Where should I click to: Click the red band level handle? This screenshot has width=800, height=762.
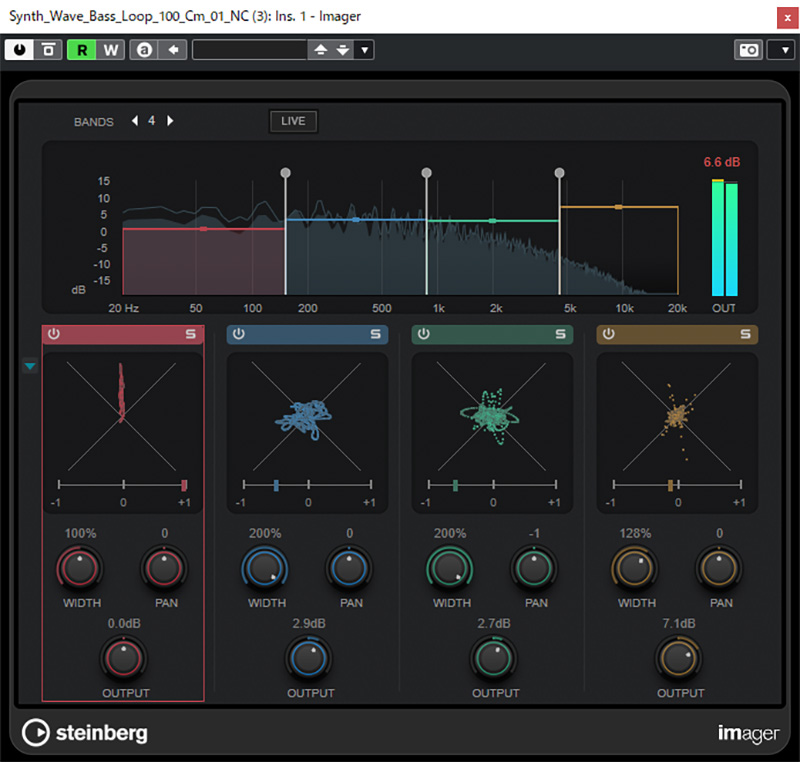coord(204,229)
